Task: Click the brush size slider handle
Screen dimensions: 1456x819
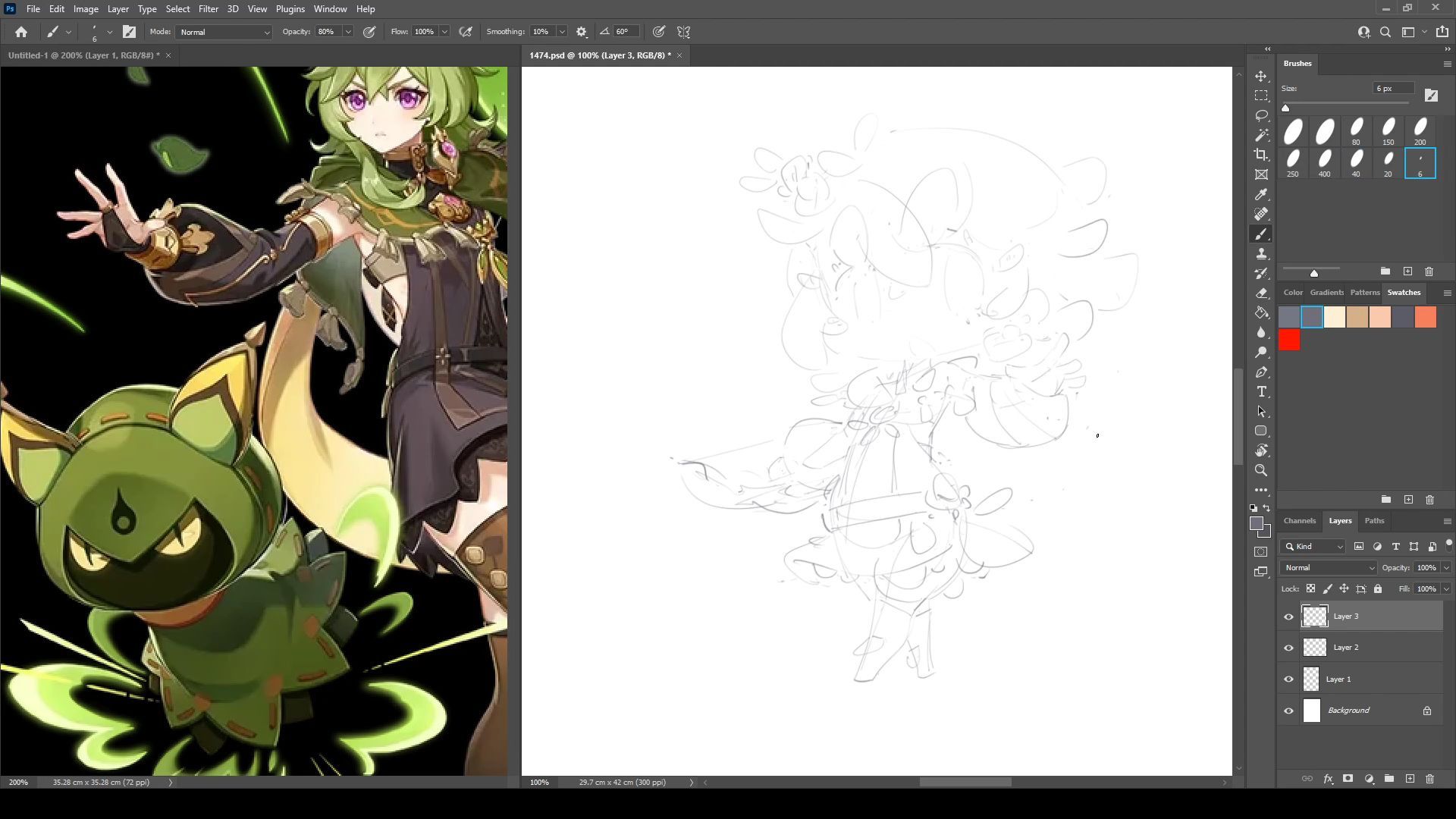Action: [x=1285, y=108]
